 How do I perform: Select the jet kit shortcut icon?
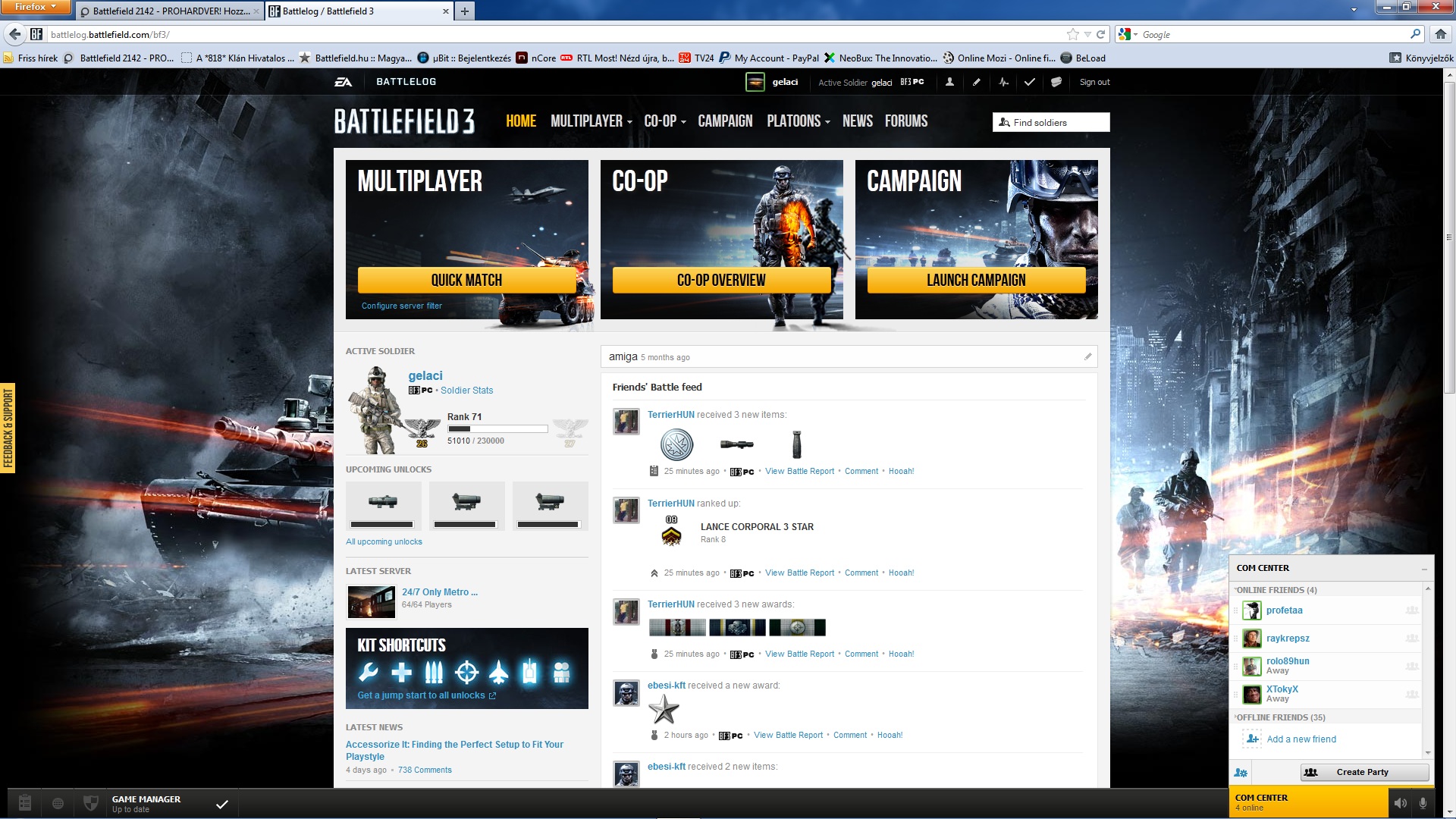[498, 672]
